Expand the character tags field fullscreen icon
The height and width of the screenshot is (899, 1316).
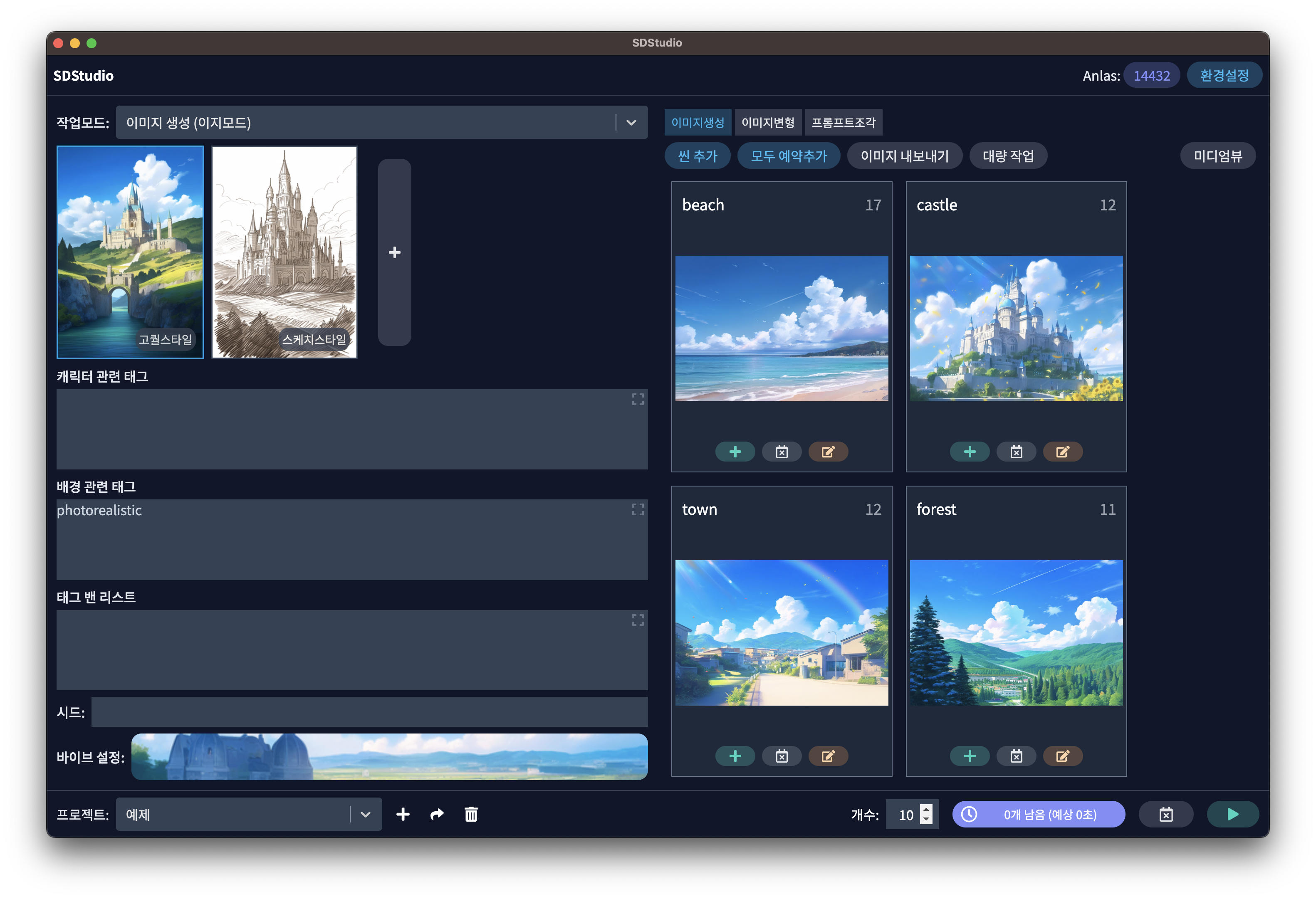(x=638, y=399)
